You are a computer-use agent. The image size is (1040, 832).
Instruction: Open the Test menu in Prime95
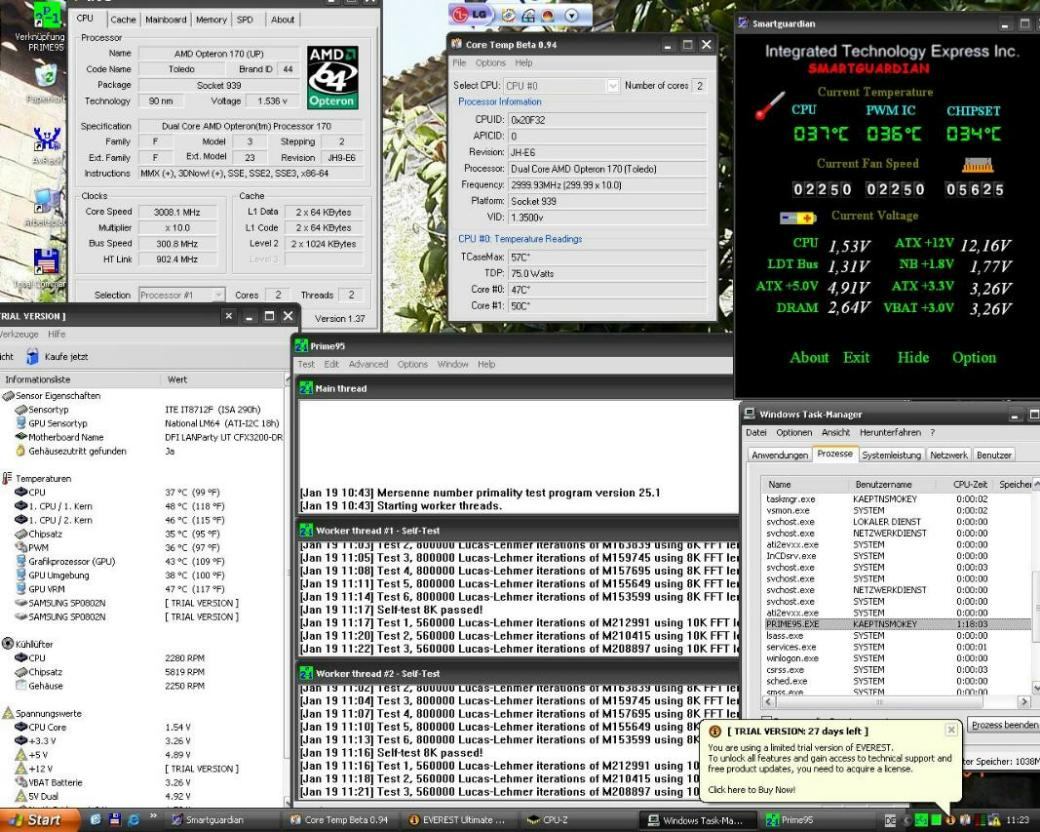[306, 364]
